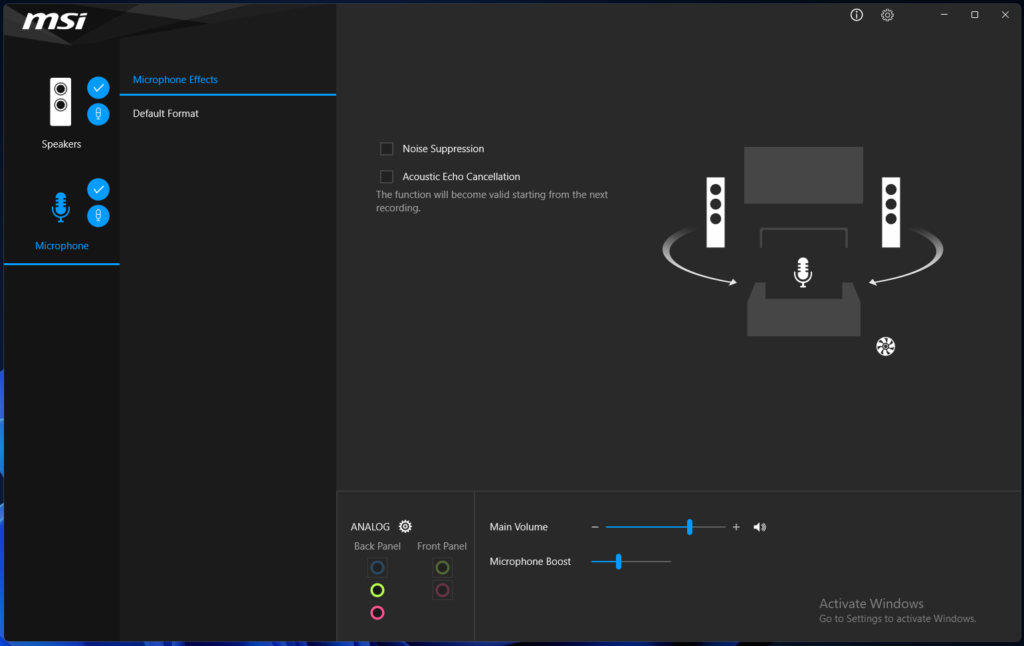Click the microphone badge beside Speakers
The height and width of the screenshot is (646, 1024).
pyautogui.click(x=98, y=114)
